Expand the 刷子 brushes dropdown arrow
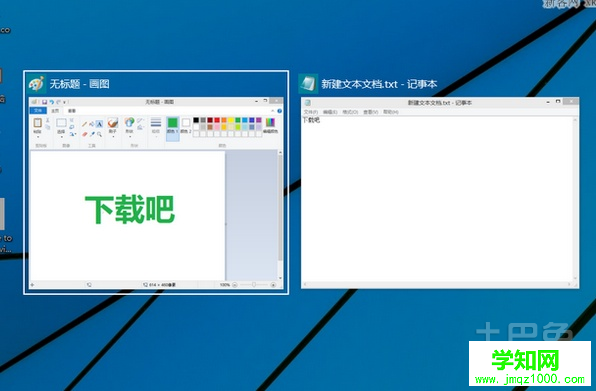 point(113,137)
